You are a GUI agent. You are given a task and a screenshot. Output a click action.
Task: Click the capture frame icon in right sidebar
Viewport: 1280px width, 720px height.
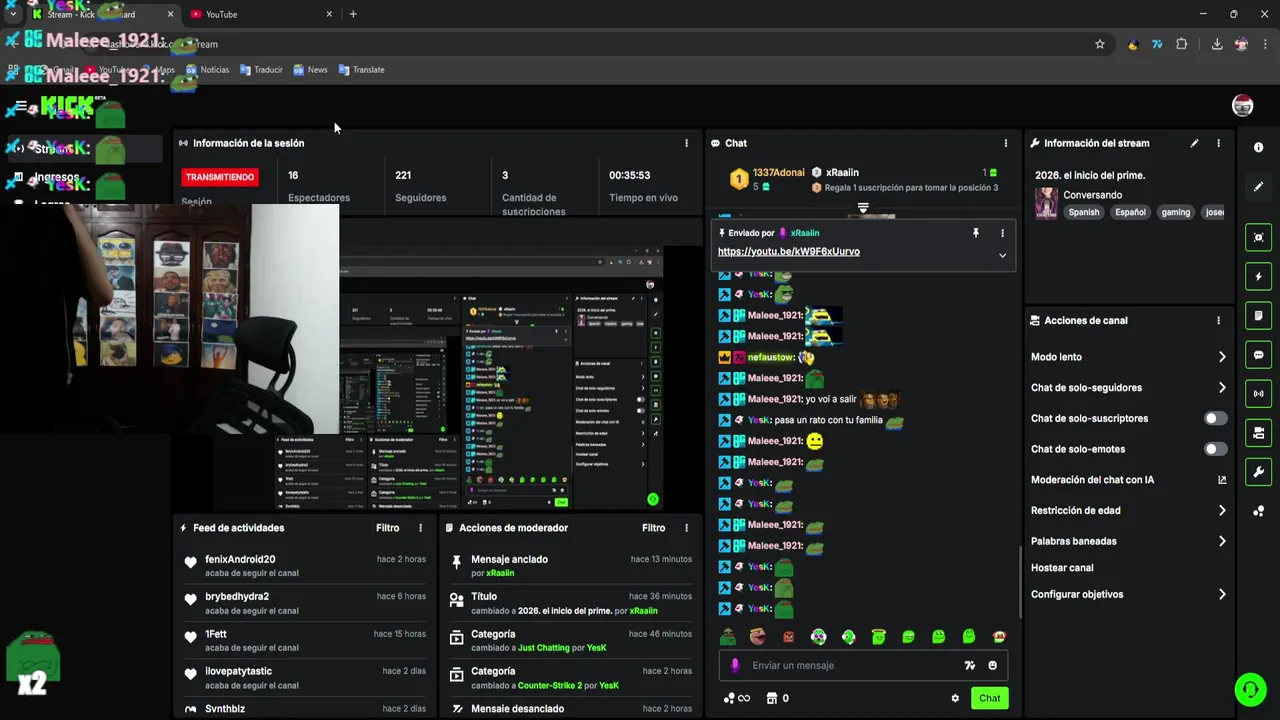1258,237
